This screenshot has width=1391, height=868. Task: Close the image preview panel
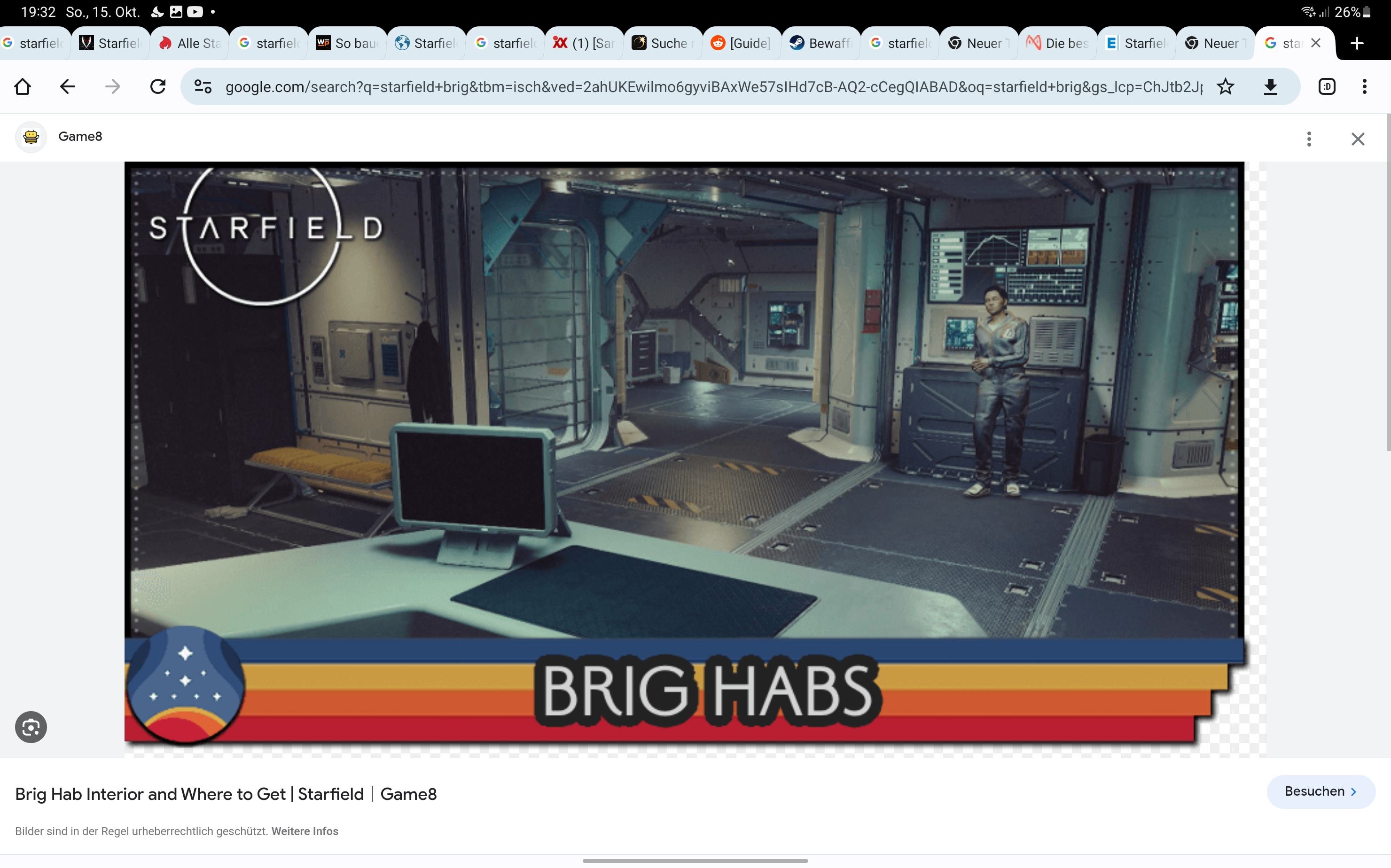[x=1358, y=139]
